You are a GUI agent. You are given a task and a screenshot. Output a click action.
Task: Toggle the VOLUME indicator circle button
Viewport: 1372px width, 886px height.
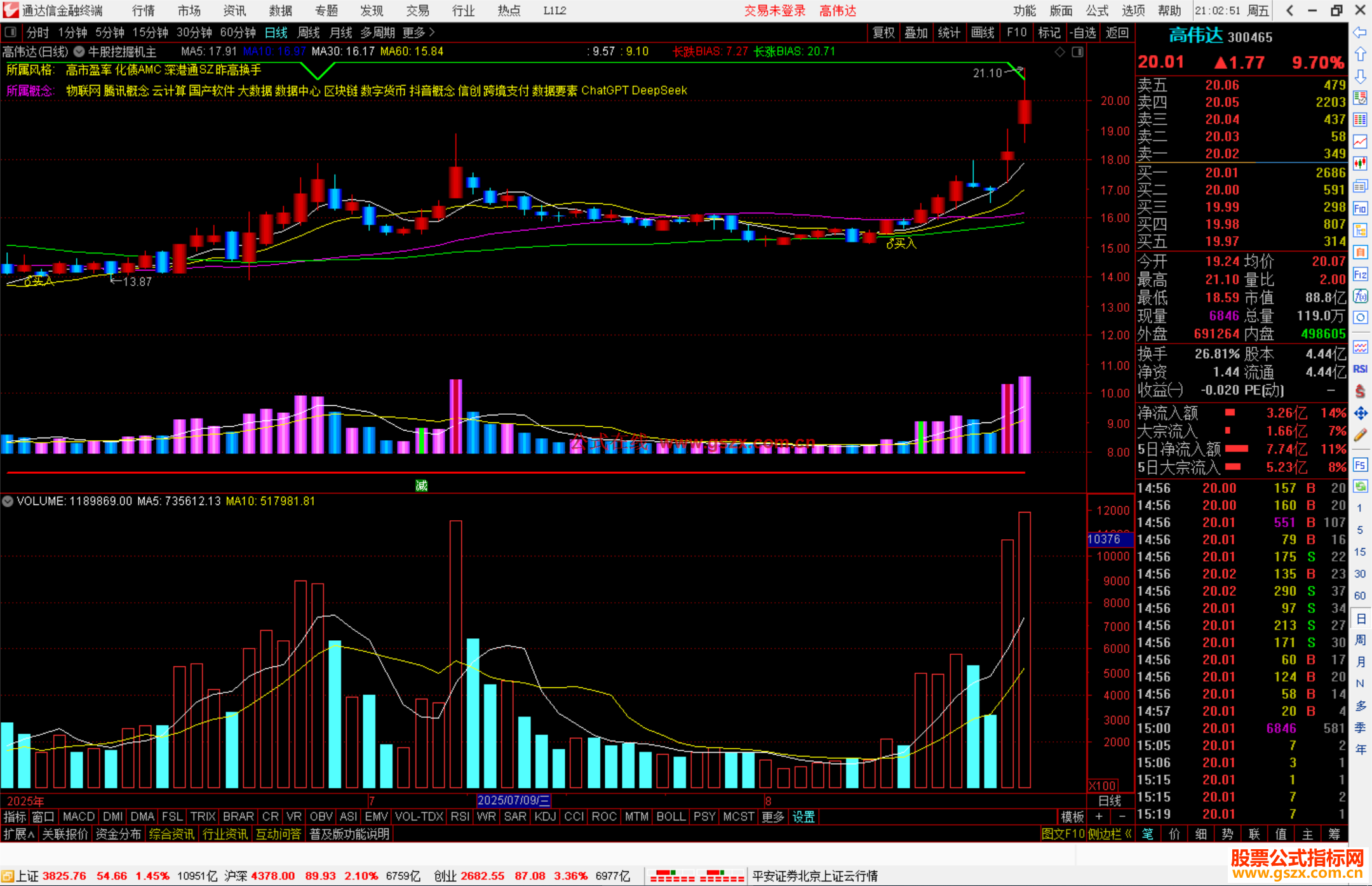(8, 501)
